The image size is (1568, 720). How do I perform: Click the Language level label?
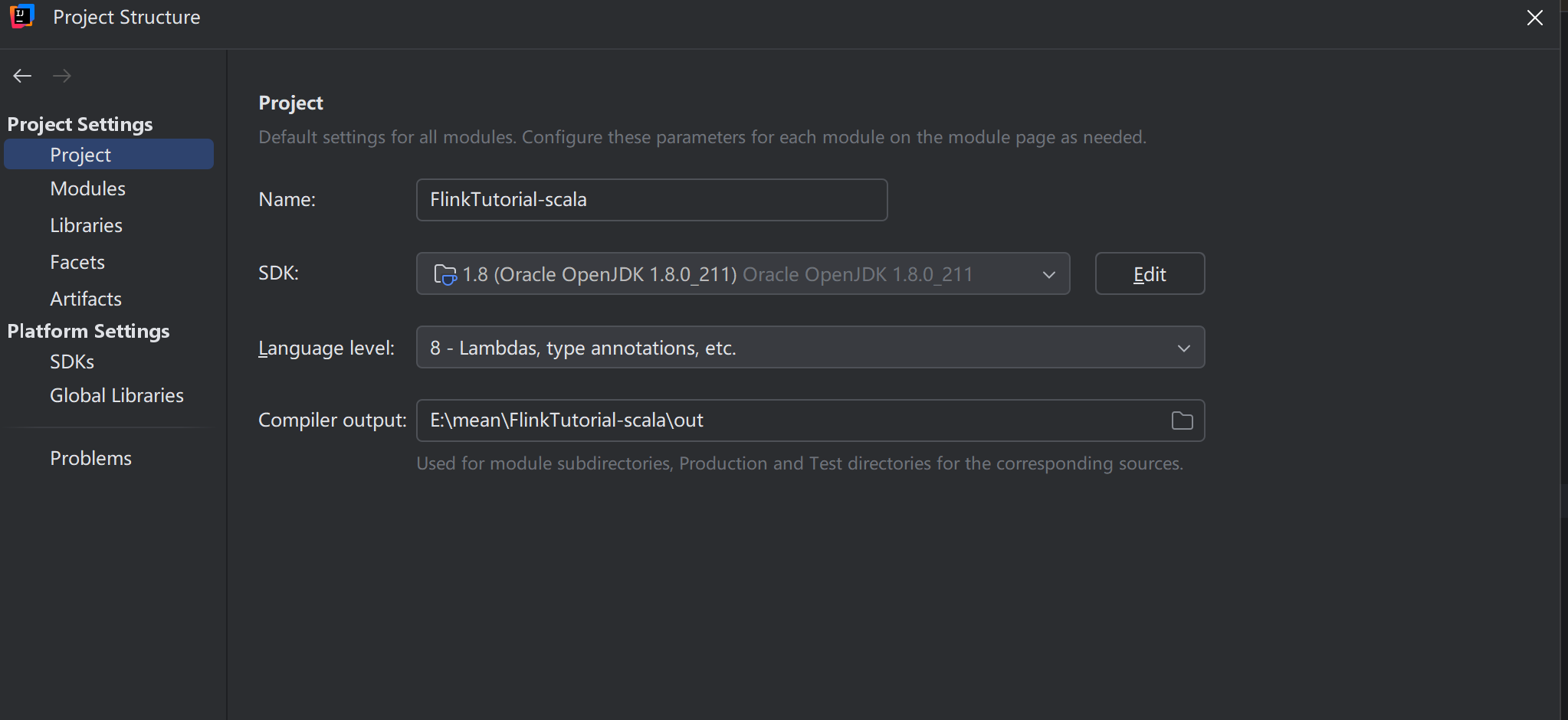pos(326,349)
